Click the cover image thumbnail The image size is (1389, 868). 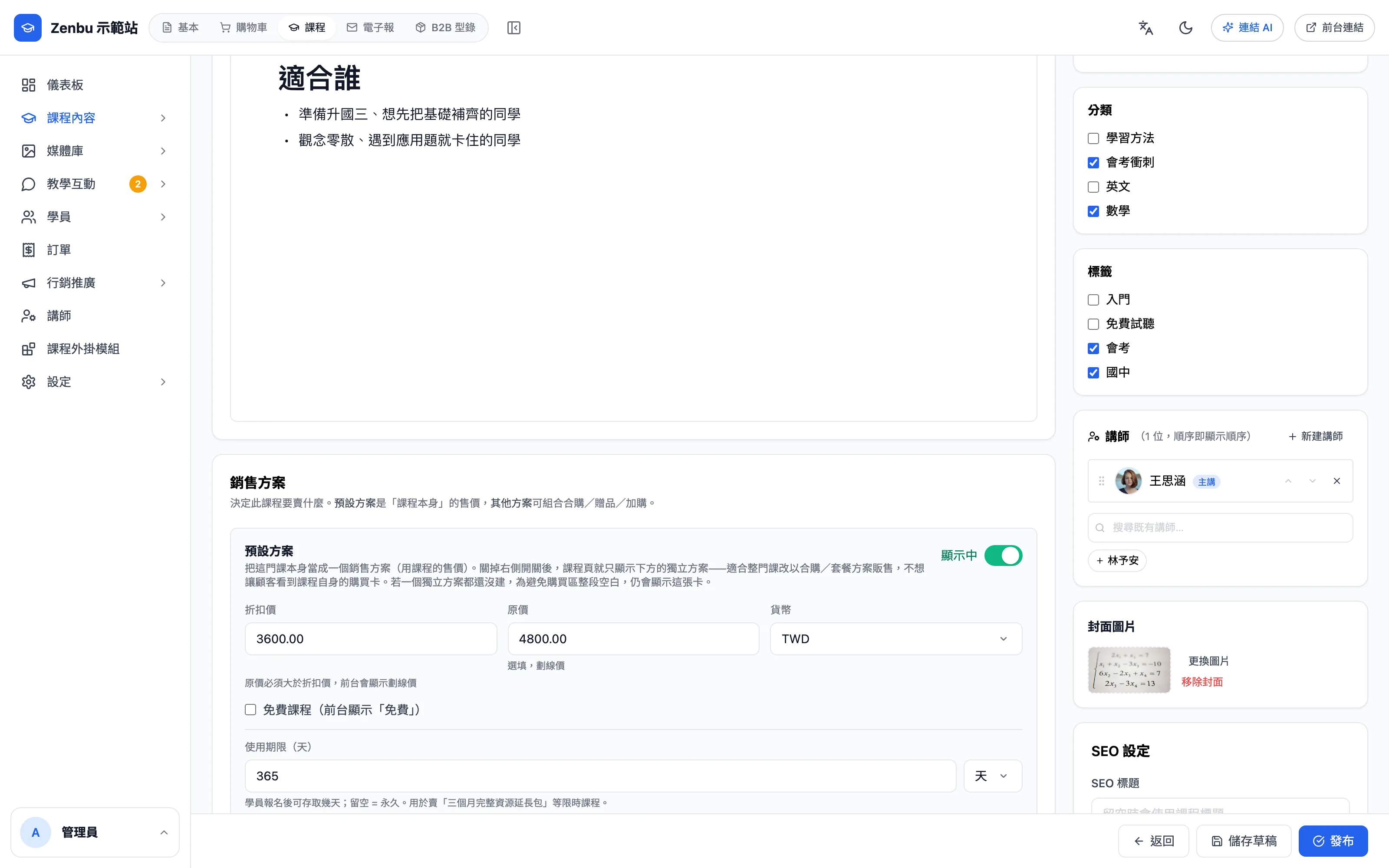click(1129, 670)
